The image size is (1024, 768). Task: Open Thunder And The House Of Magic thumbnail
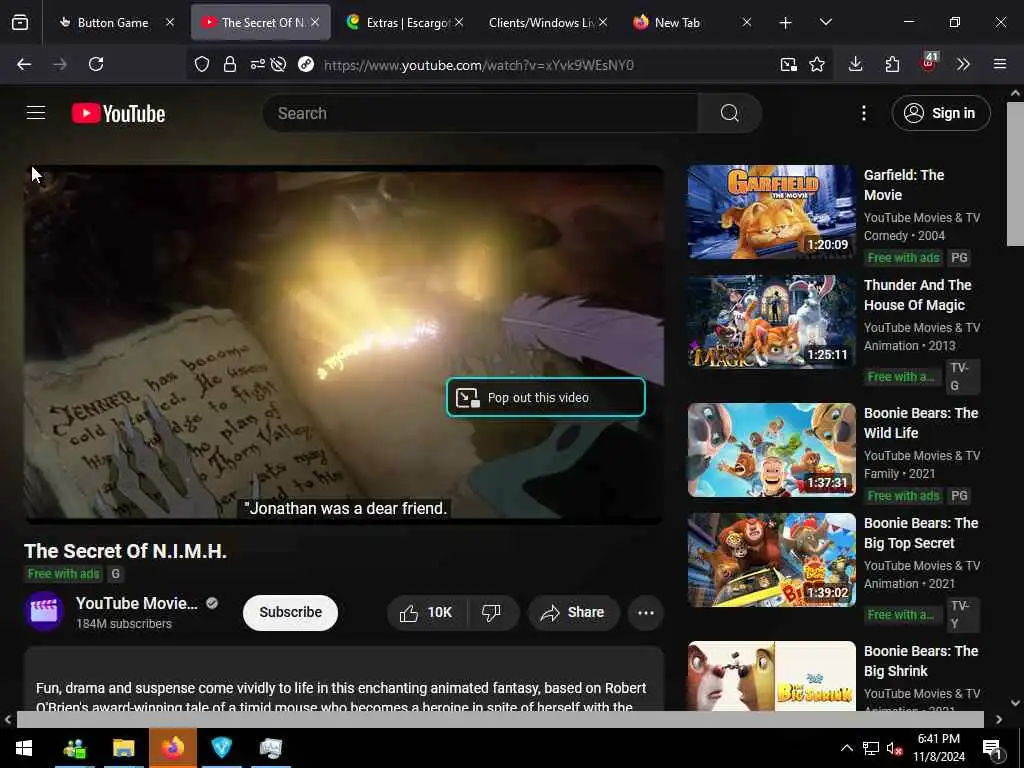click(x=771, y=322)
